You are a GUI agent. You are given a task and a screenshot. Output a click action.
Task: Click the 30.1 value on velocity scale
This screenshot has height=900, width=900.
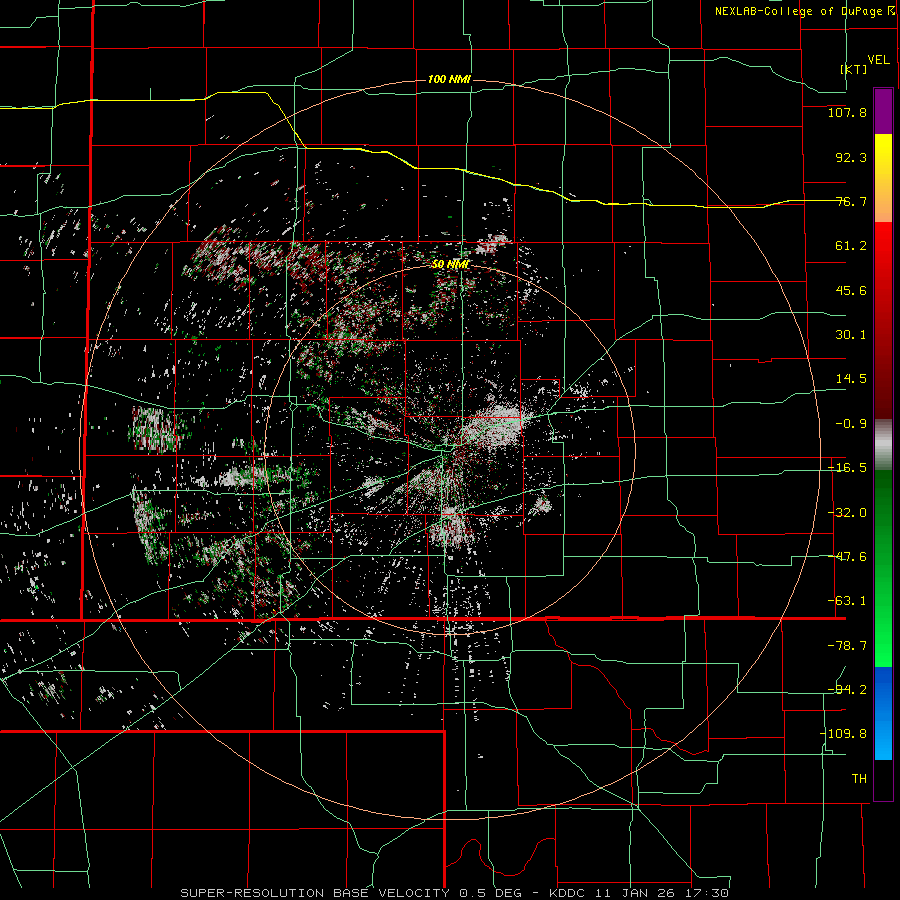point(851,335)
